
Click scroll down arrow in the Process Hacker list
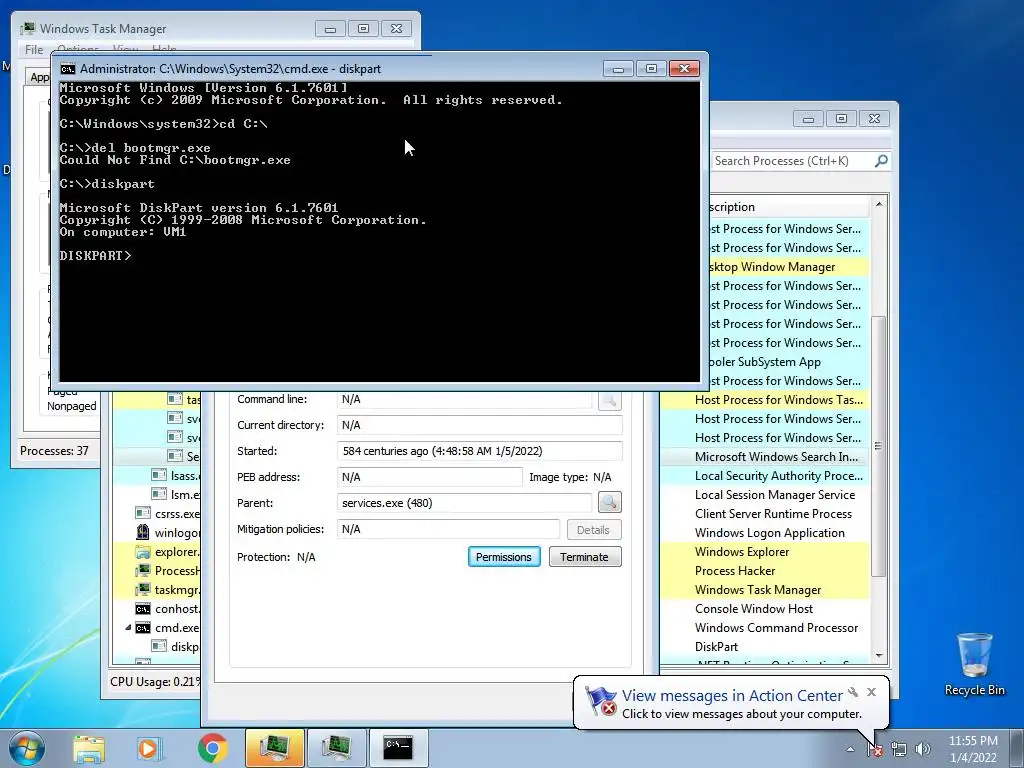tap(879, 655)
